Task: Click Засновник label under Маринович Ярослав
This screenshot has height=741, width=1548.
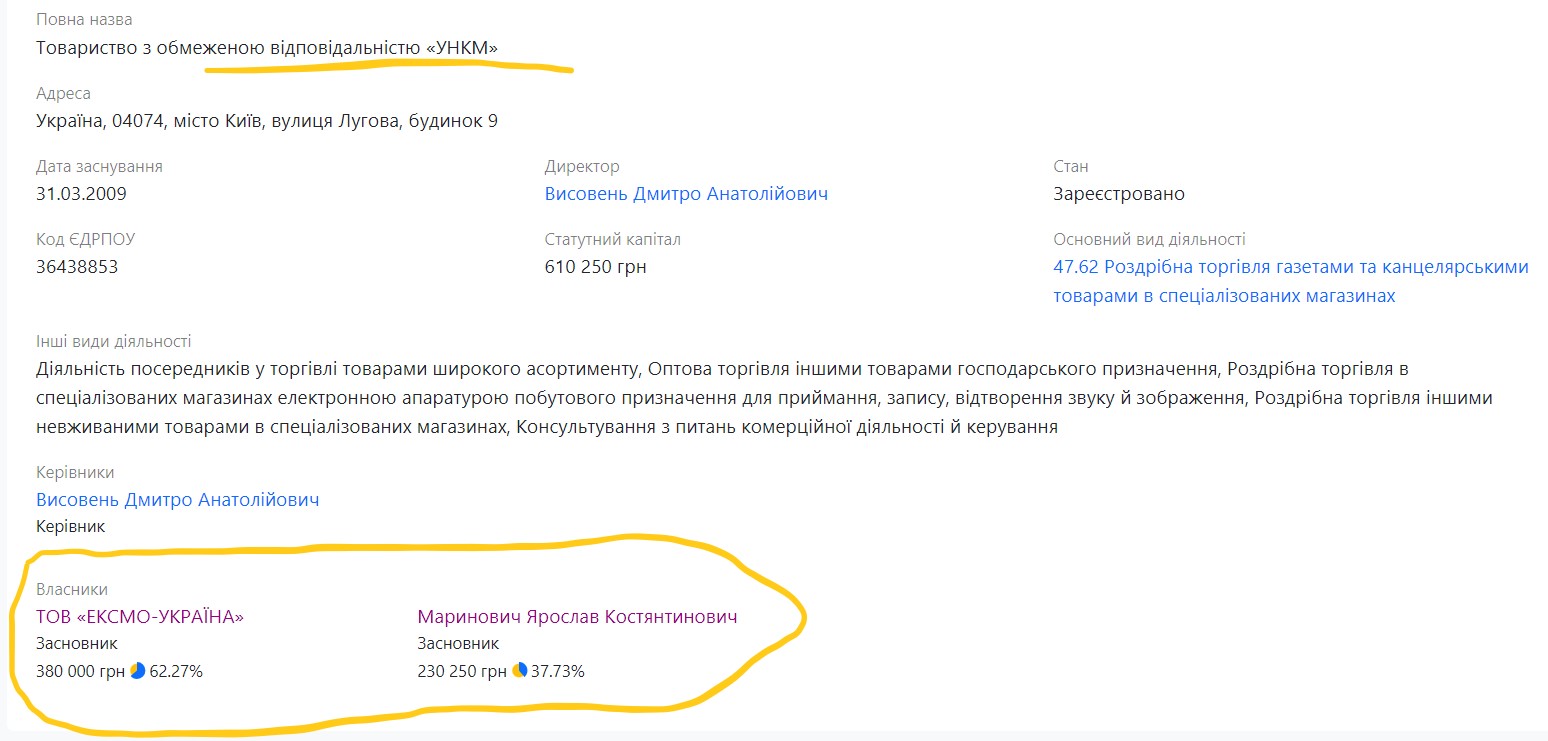Action: (458, 644)
